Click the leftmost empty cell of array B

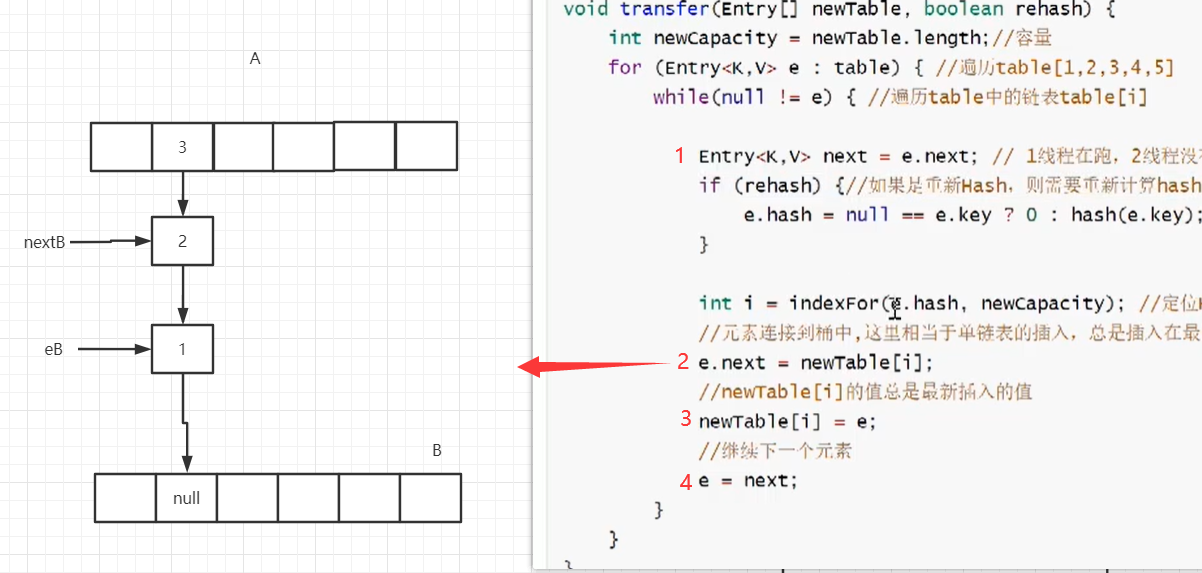tap(125, 498)
